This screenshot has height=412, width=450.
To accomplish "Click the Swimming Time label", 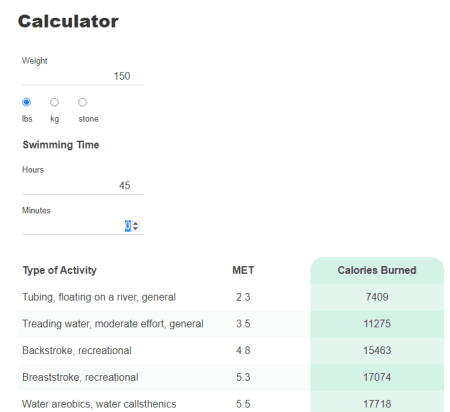I will (61, 145).
